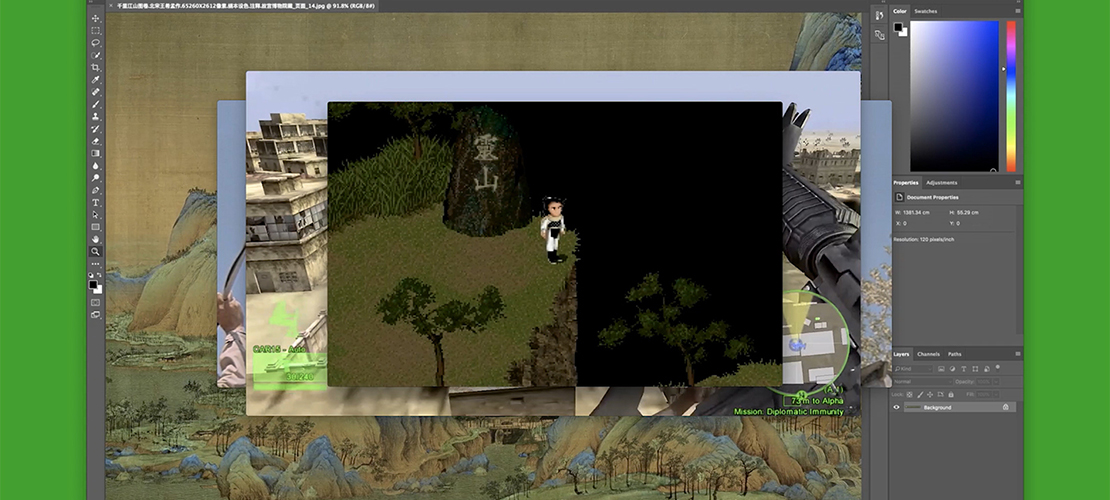Select the Hand tool
Image resolution: width=1110 pixels, height=500 pixels.
point(96,239)
